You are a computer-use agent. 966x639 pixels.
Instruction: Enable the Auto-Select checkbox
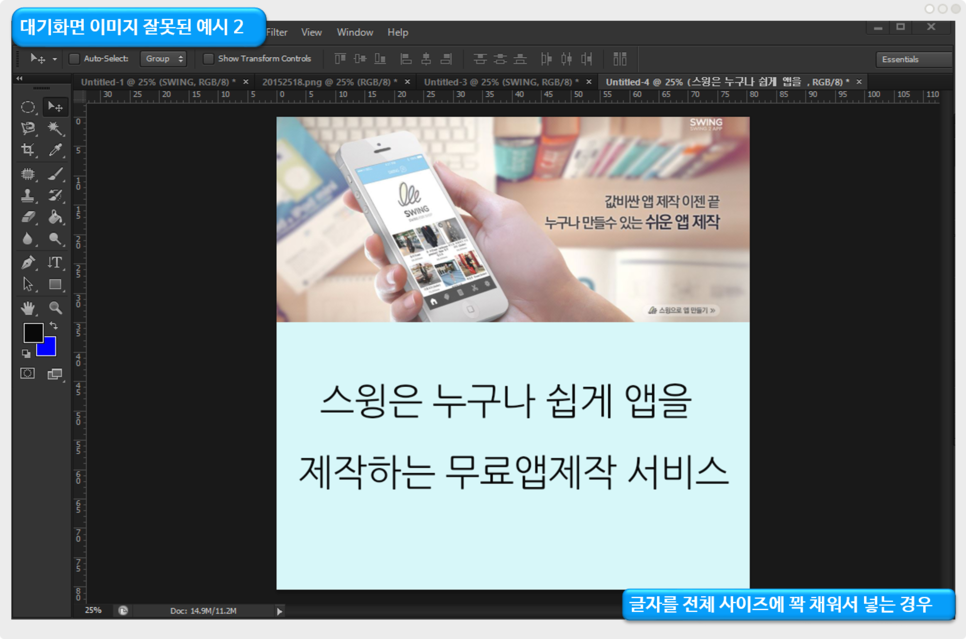[74, 59]
